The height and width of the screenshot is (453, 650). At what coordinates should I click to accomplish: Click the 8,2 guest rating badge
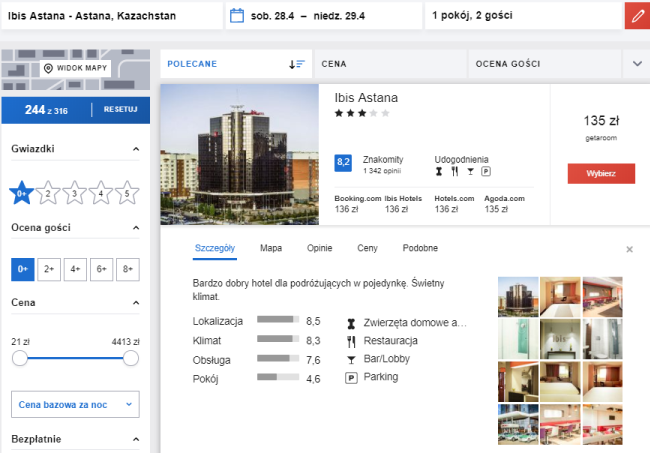343,163
